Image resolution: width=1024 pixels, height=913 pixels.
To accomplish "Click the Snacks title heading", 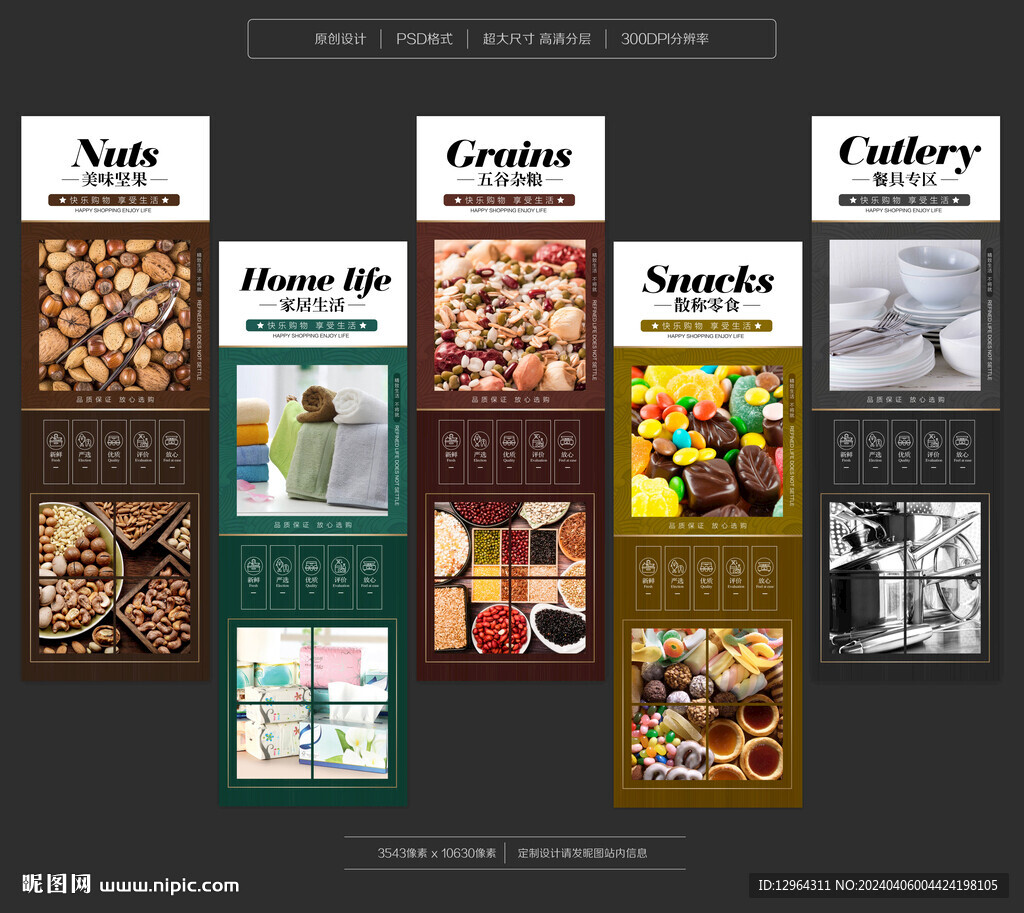I will (x=708, y=280).
